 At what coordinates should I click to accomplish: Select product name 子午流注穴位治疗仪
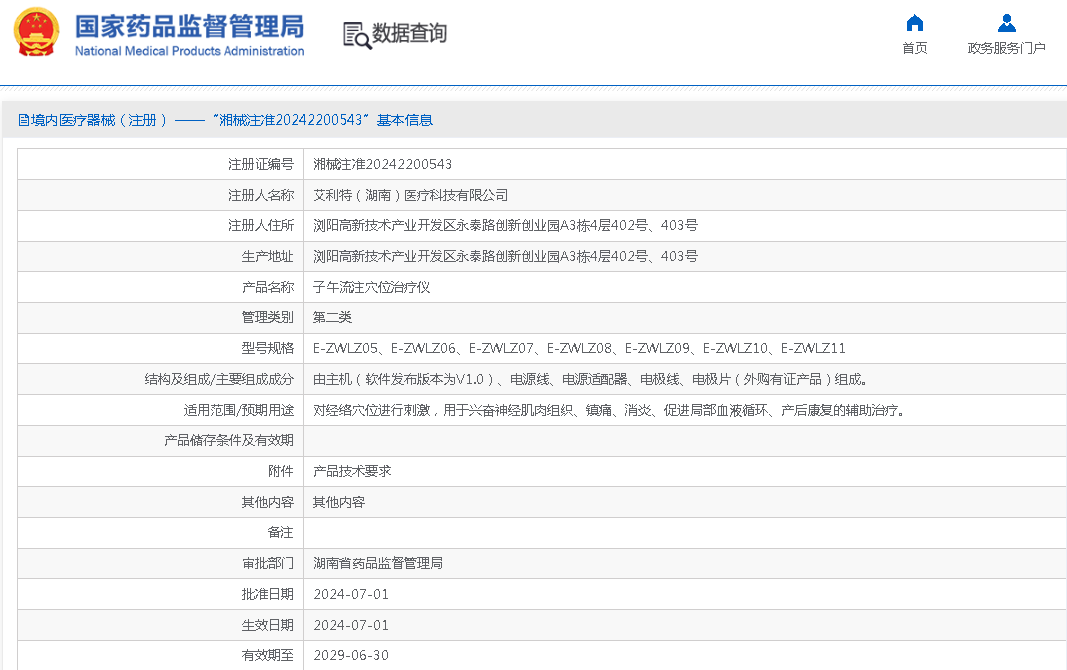[371, 287]
